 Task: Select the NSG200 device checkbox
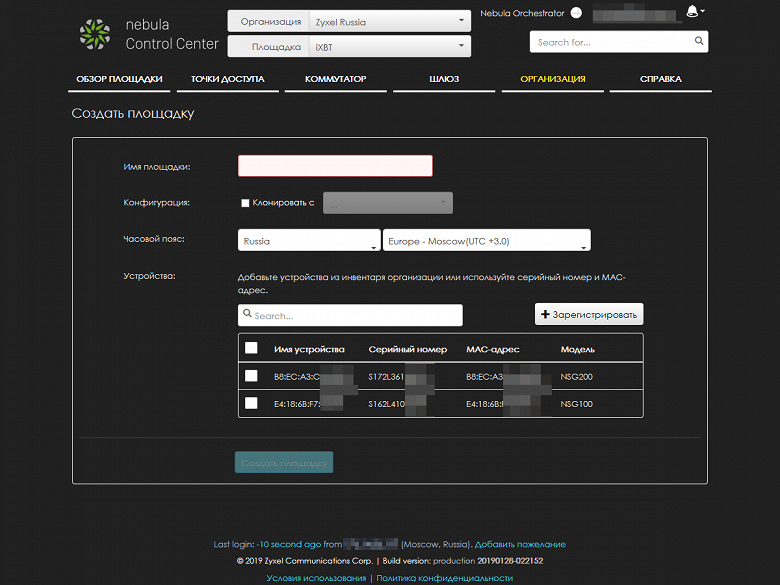click(251, 376)
